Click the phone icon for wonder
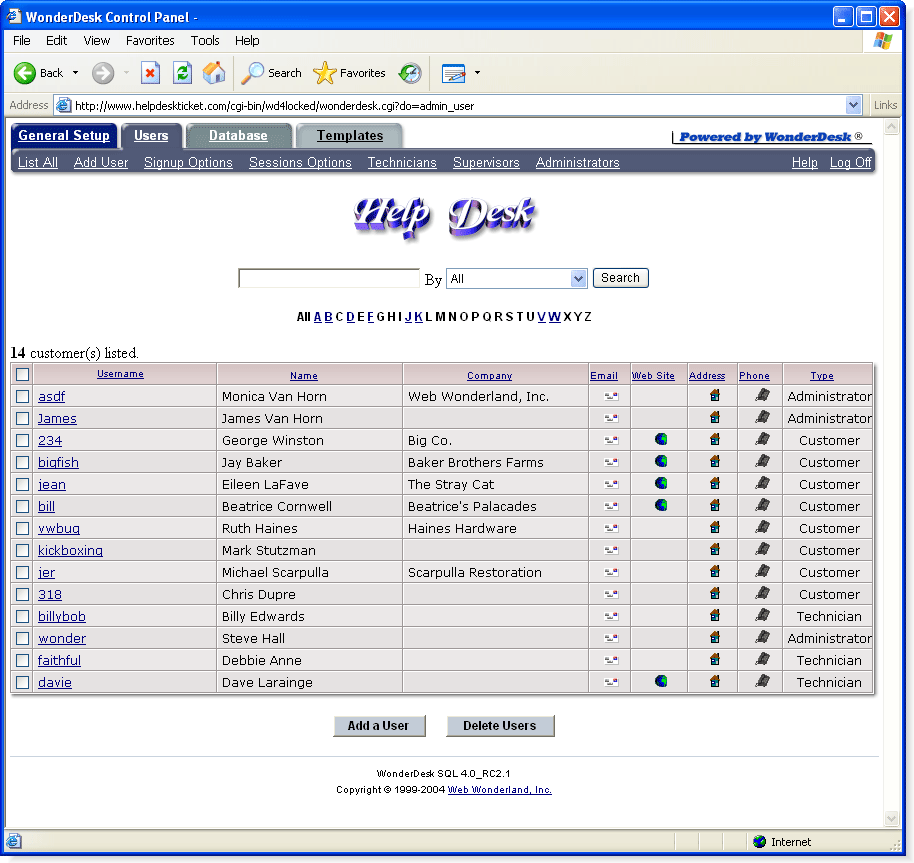This screenshot has width=914, height=863. 762,637
